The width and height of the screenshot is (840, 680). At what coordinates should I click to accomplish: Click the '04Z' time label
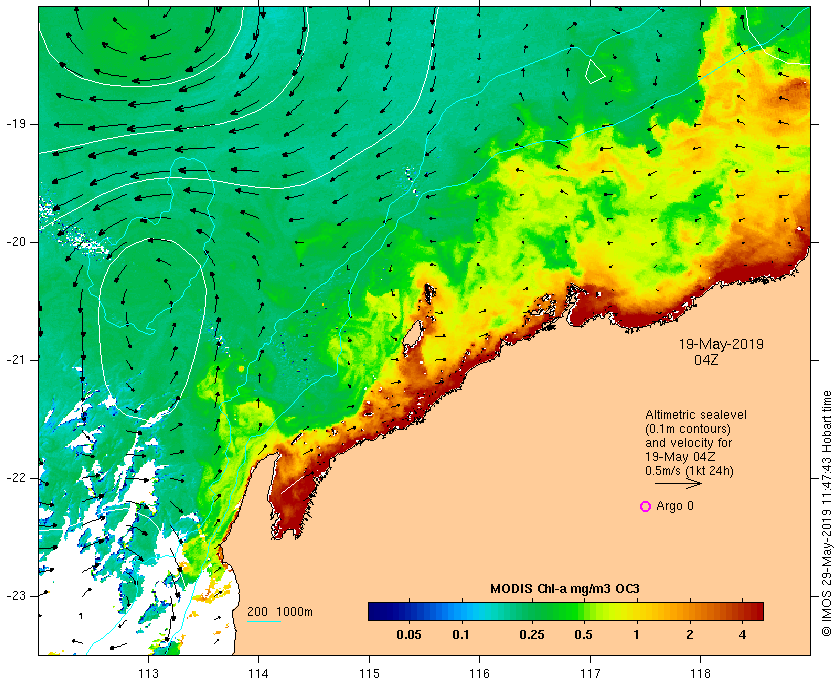706,360
